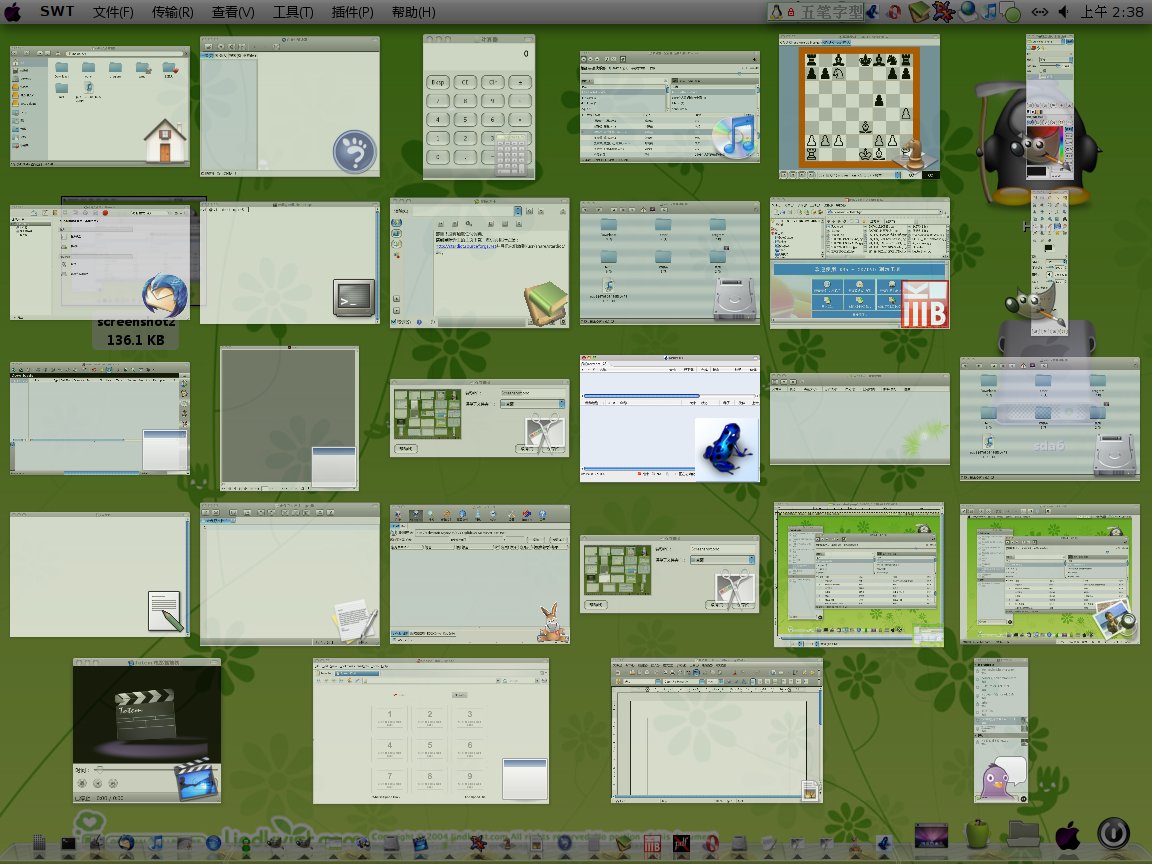The image size is (1152, 864).
Task: Open the Totem movie player clapperboard icon
Action: point(196,781)
